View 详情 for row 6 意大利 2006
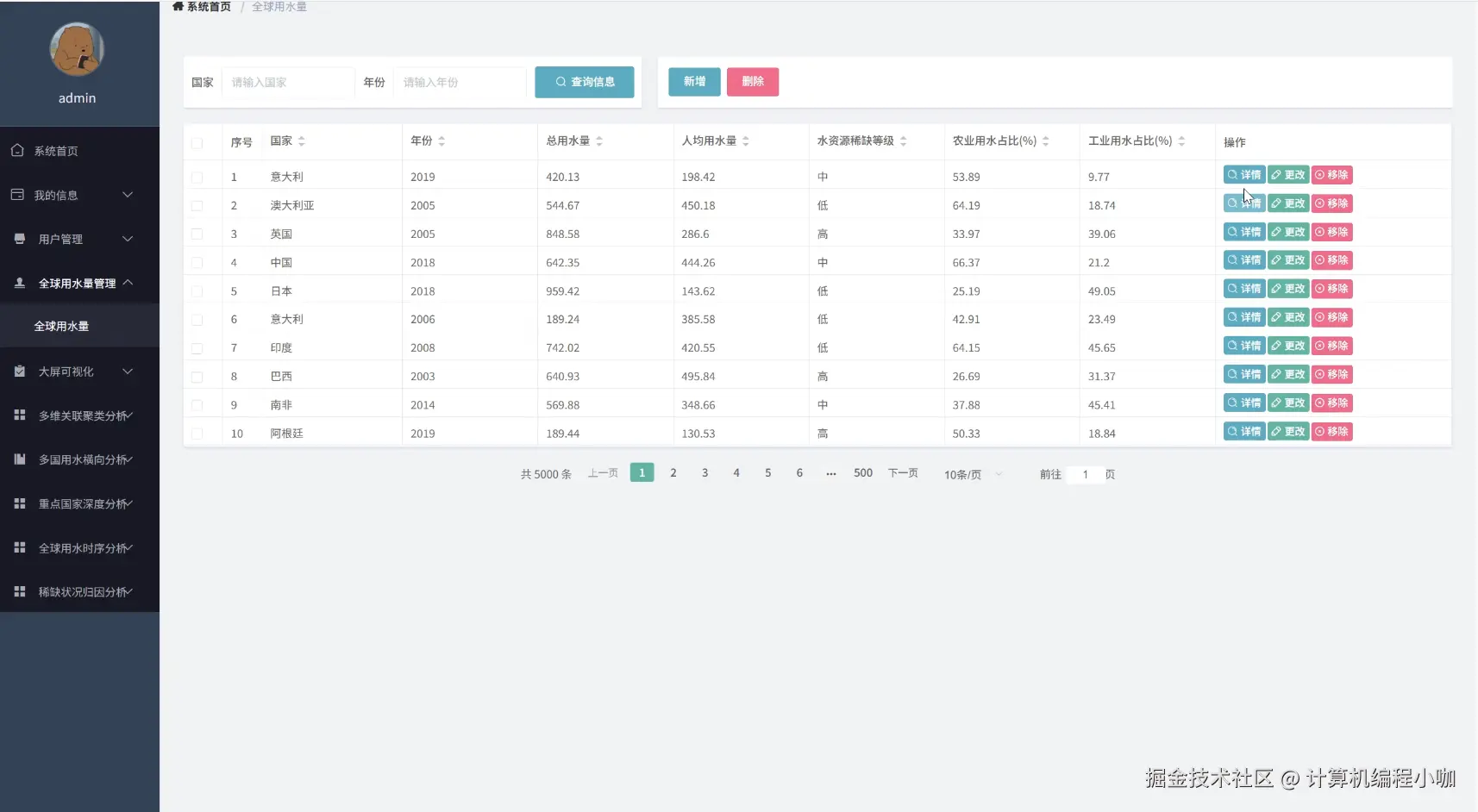This screenshot has height=812, width=1478. (x=1244, y=317)
